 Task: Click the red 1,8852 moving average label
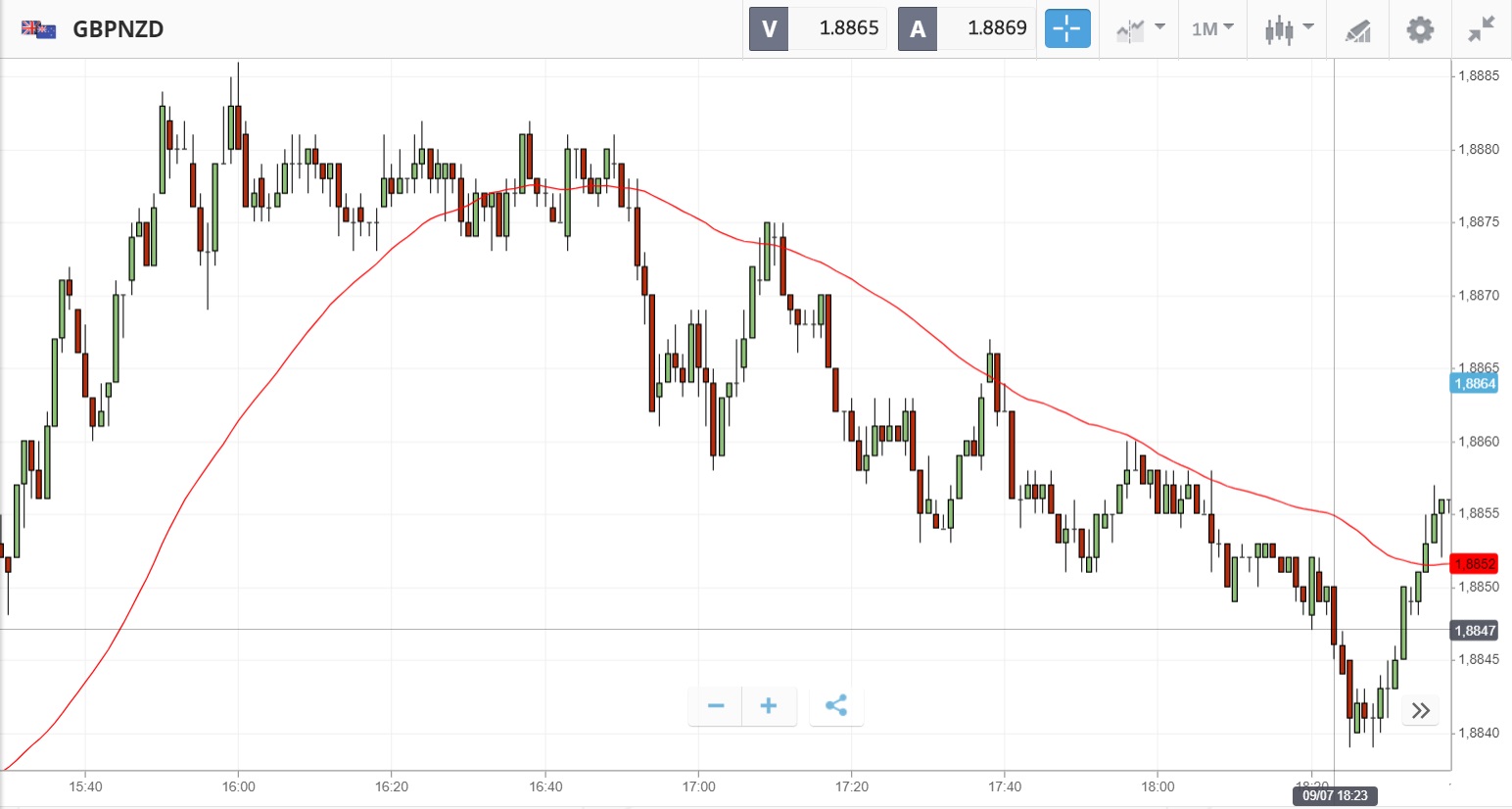point(1474,563)
